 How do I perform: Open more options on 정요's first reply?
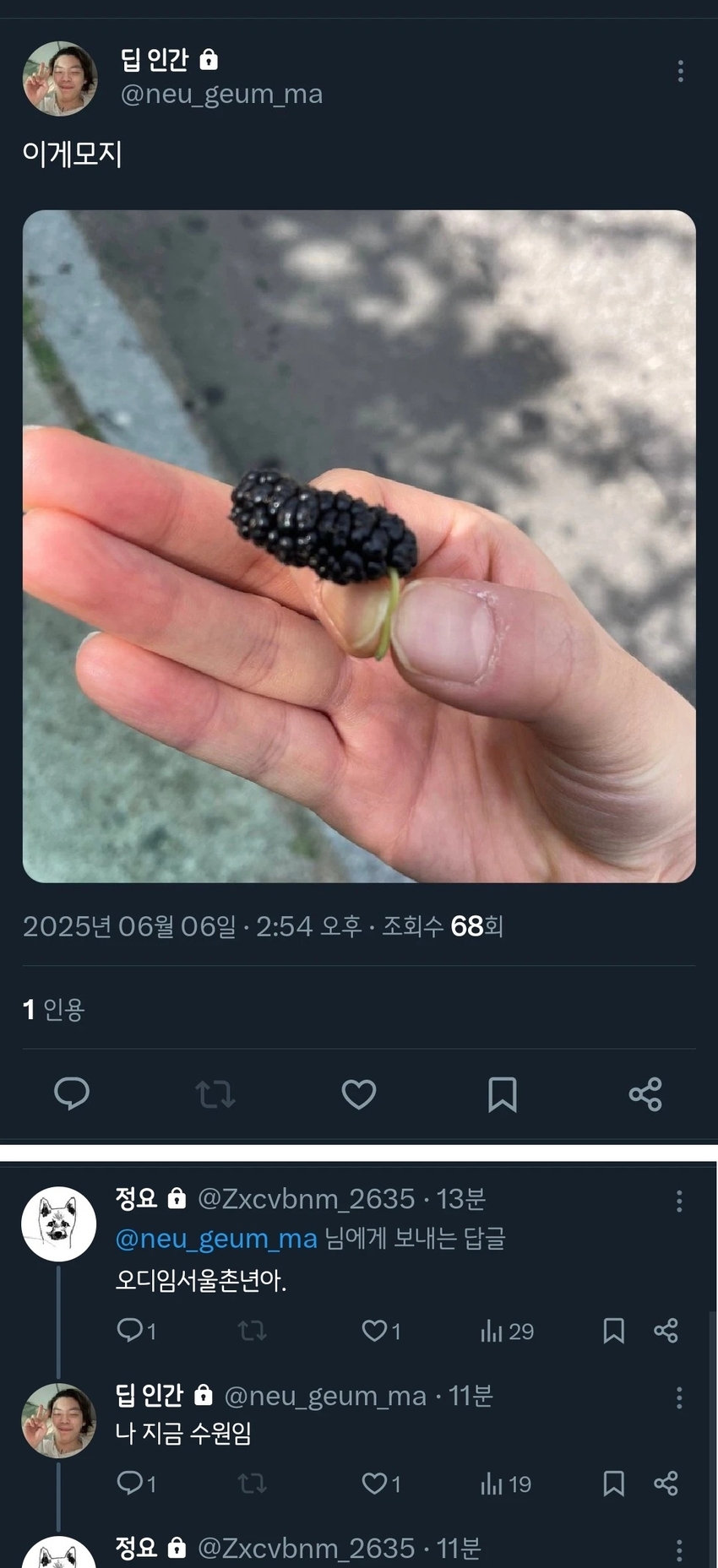[x=679, y=1202]
